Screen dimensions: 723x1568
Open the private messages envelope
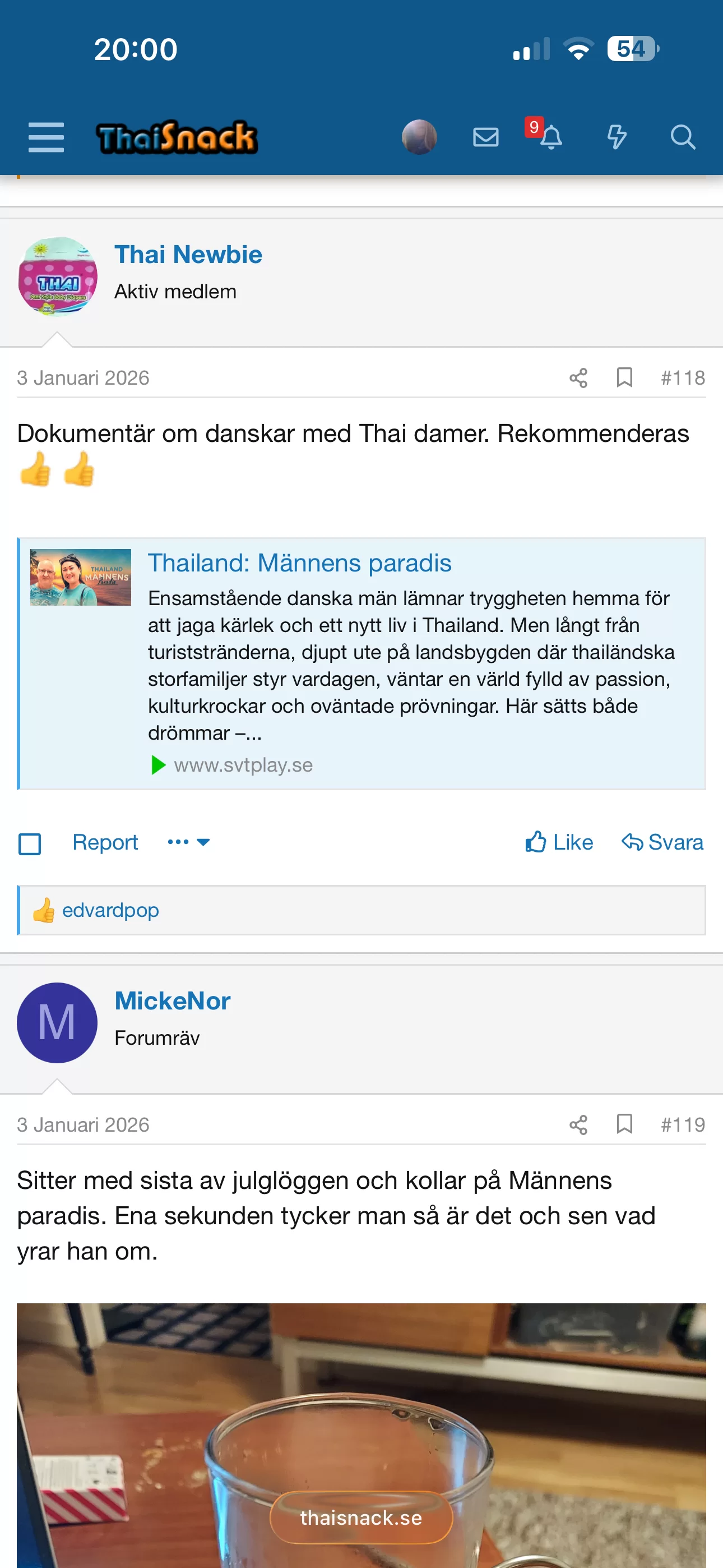pos(486,137)
